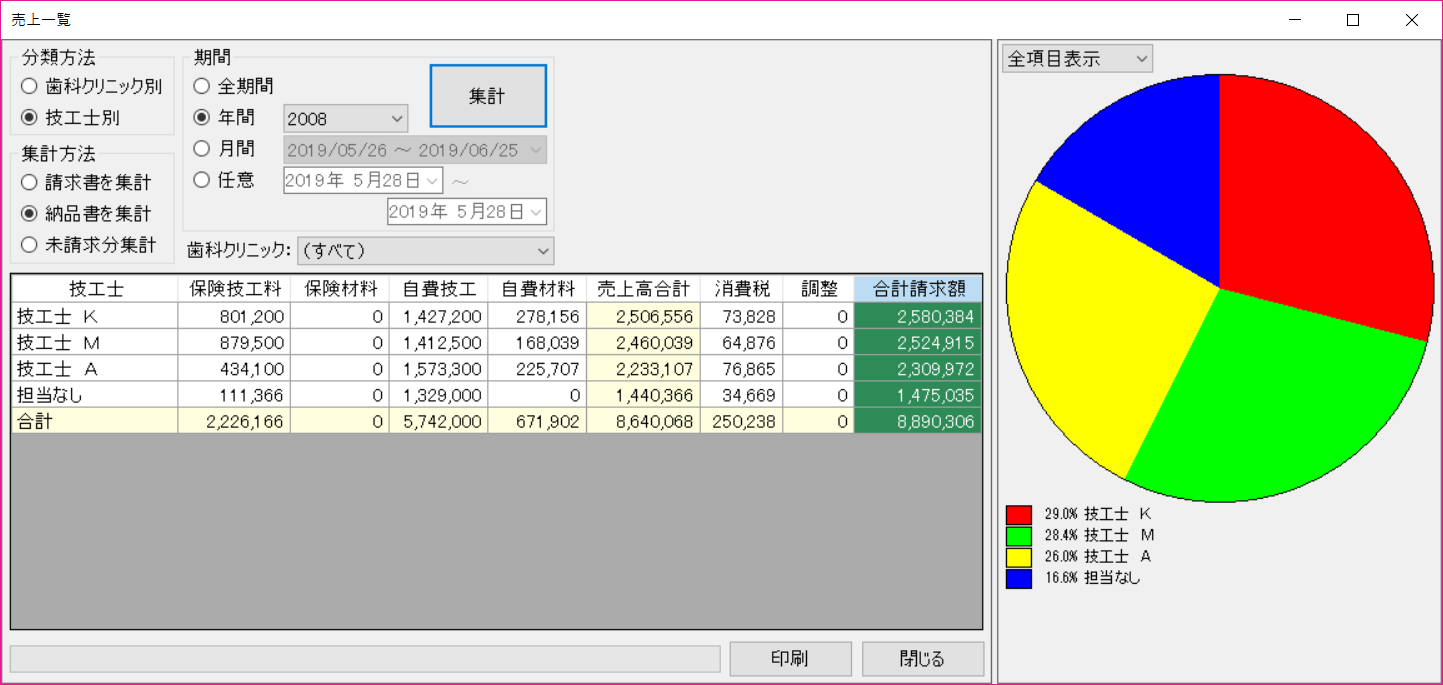Image resolution: width=1443 pixels, height=685 pixels.
Task: Enable the 全期間 period option
Action: tap(202, 87)
